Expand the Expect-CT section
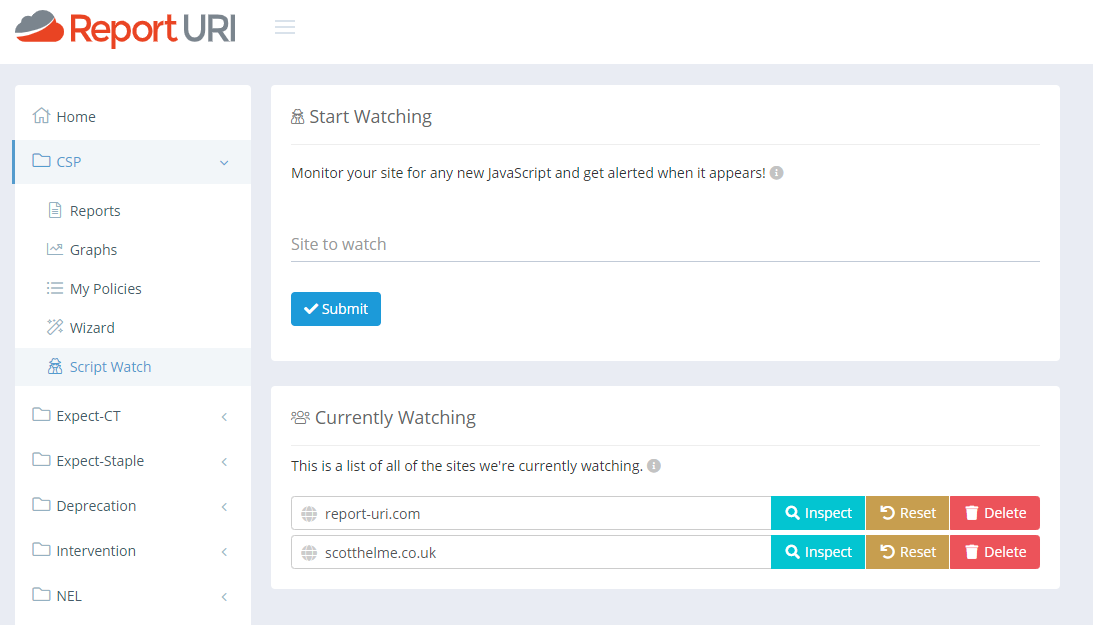1093x625 pixels. pyautogui.click(x=224, y=416)
